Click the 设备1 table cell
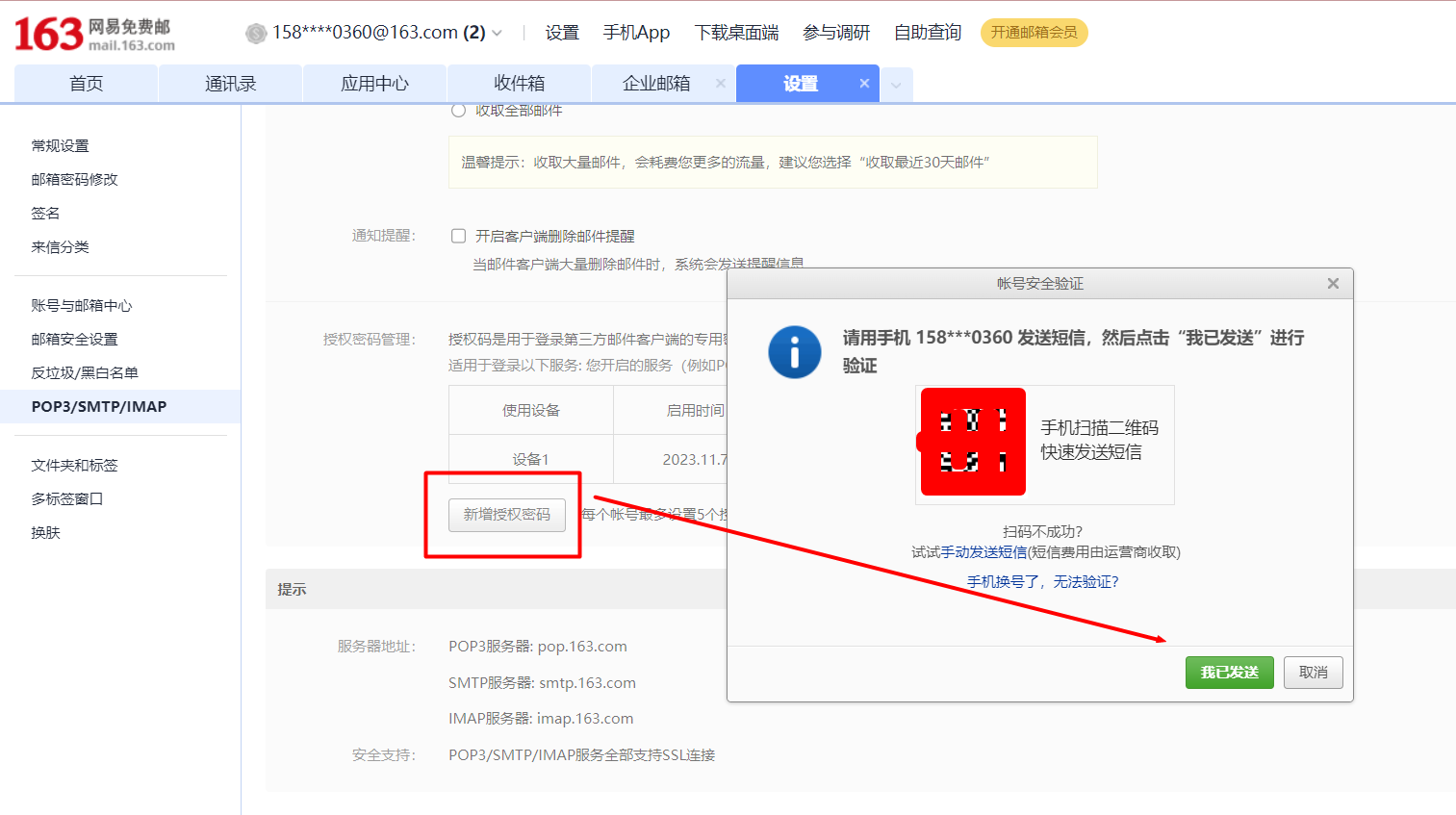Image resolution: width=1456 pixels, height=815 pixels. [x=530, y=459]
